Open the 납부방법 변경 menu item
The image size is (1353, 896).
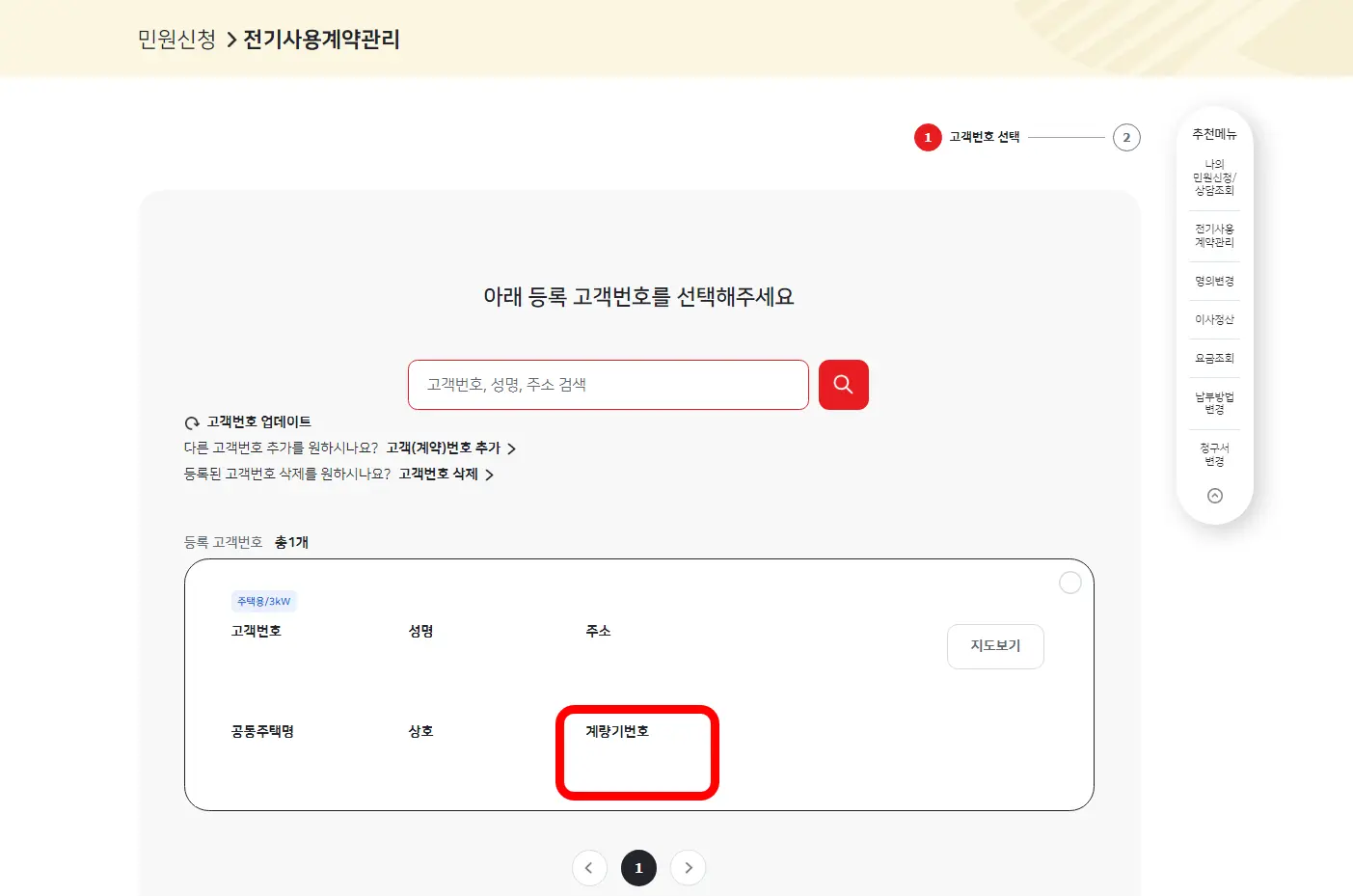tap(1214, 401)
